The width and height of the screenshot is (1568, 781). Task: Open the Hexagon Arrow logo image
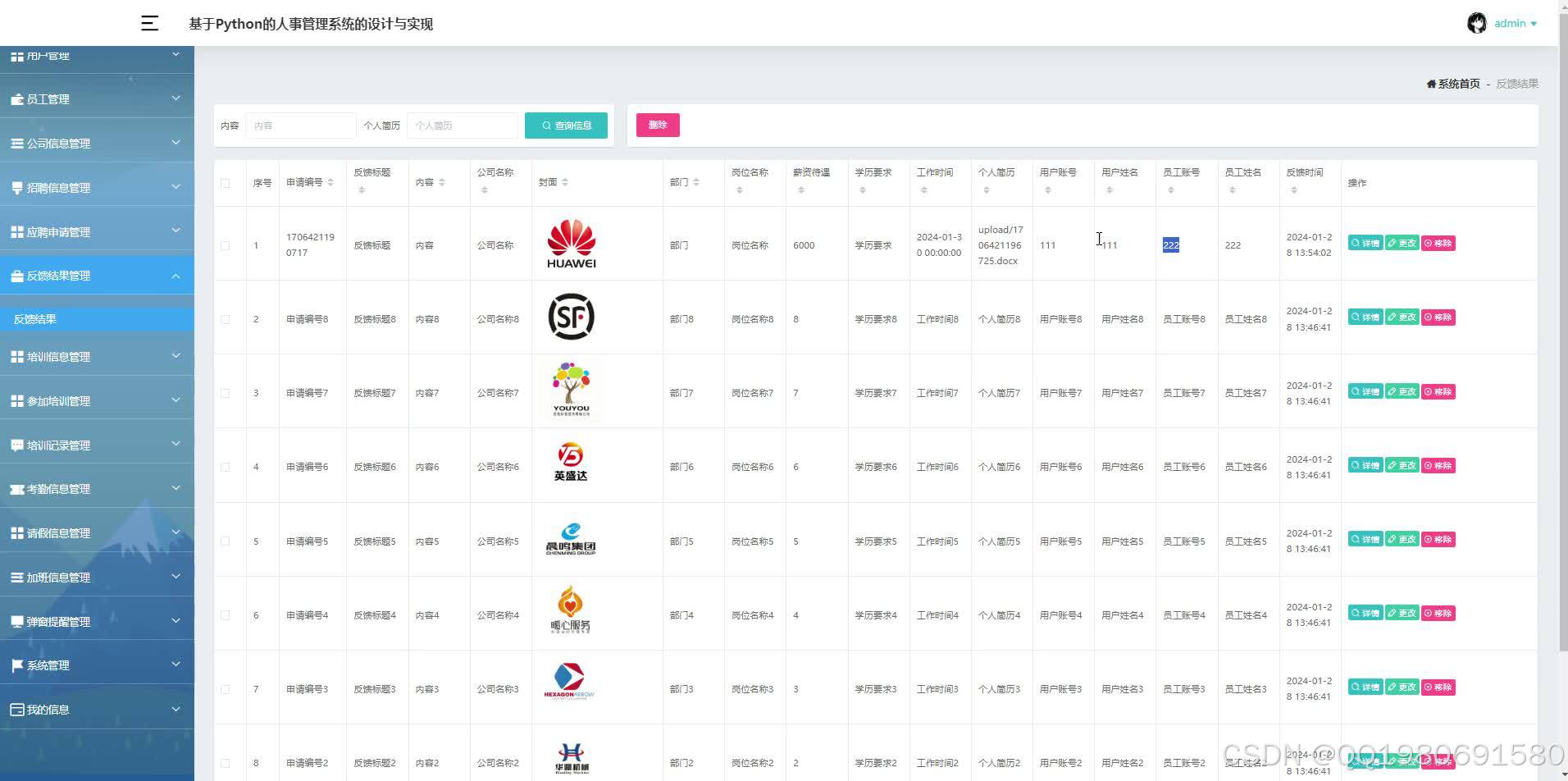569,681
